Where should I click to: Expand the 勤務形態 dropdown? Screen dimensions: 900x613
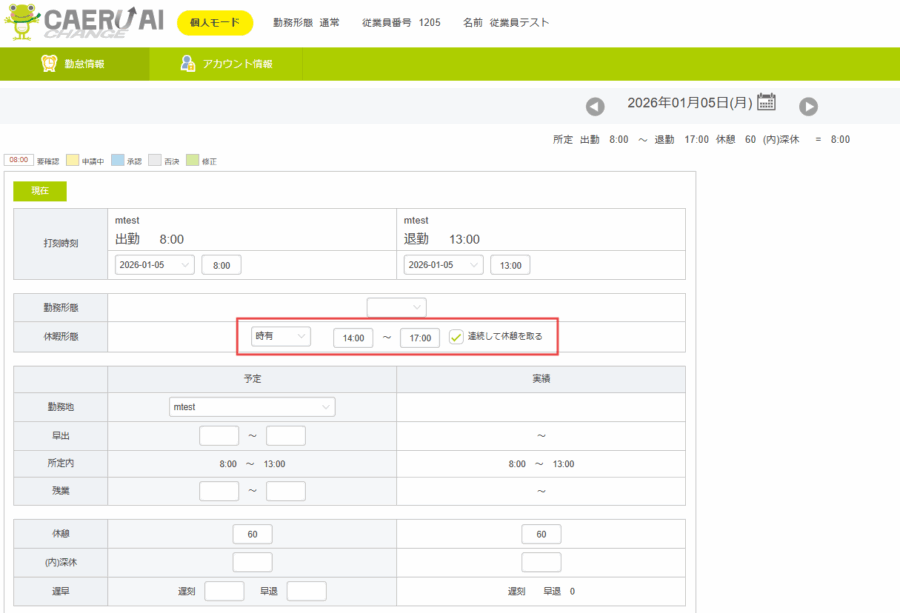[396, 307]
